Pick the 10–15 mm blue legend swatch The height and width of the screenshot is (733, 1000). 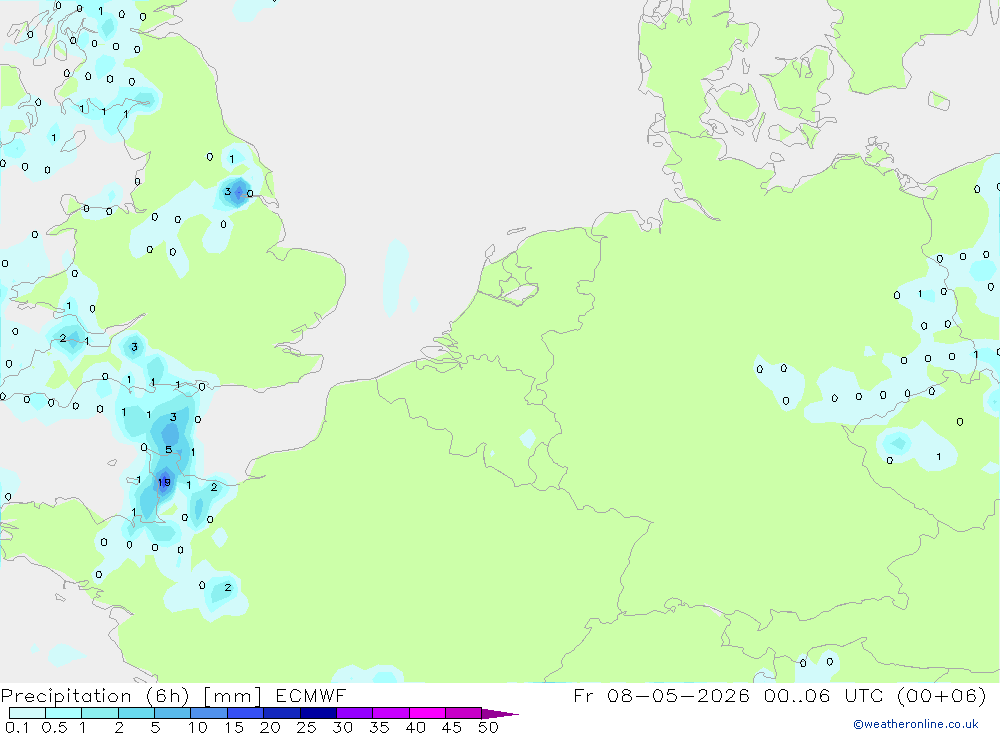tap(209, 713)
